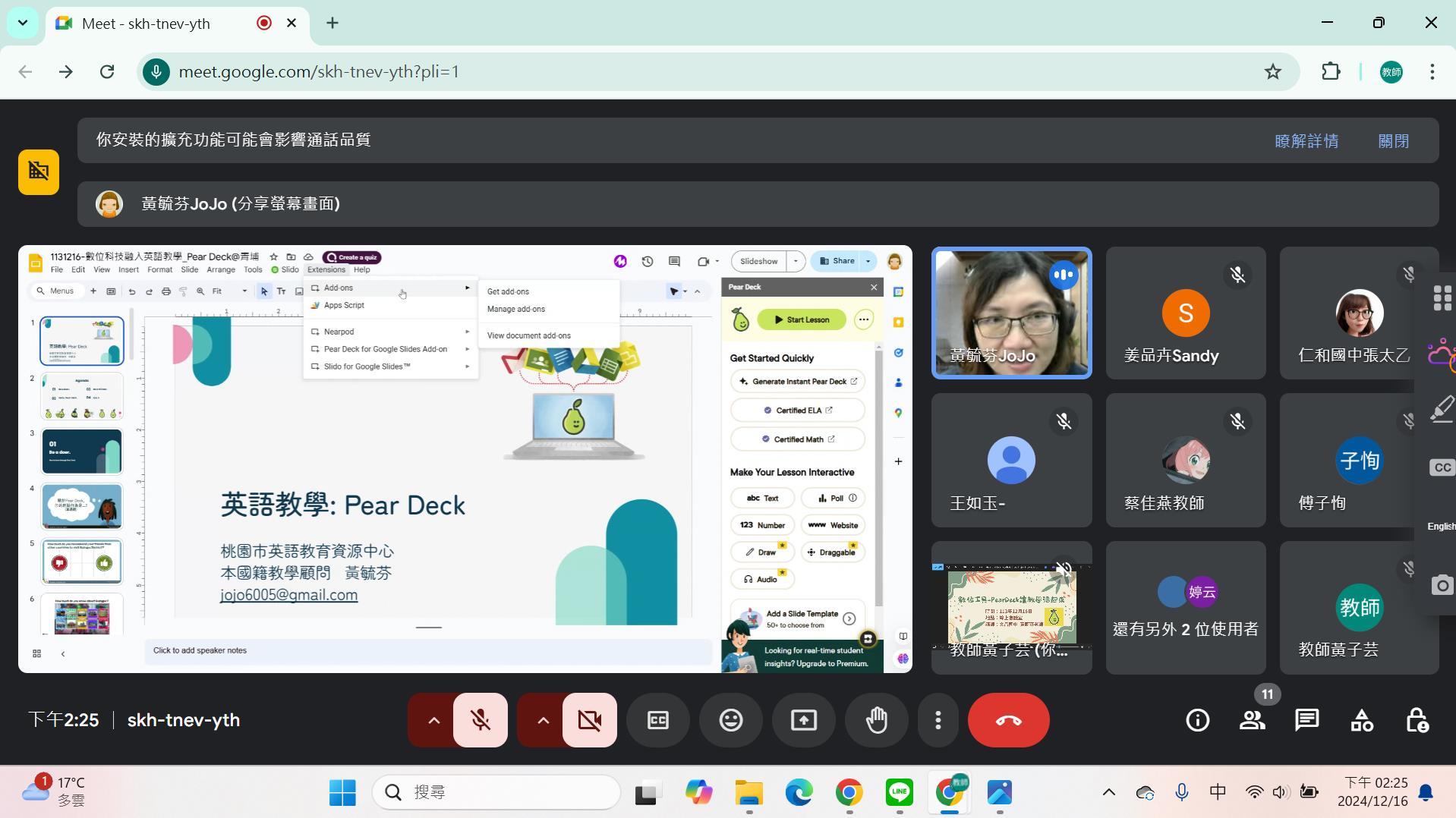Dismiss the extension warning with 關閉
Image resolution: width=1456 pixels, height=818 pixels.
[1393, 141]
